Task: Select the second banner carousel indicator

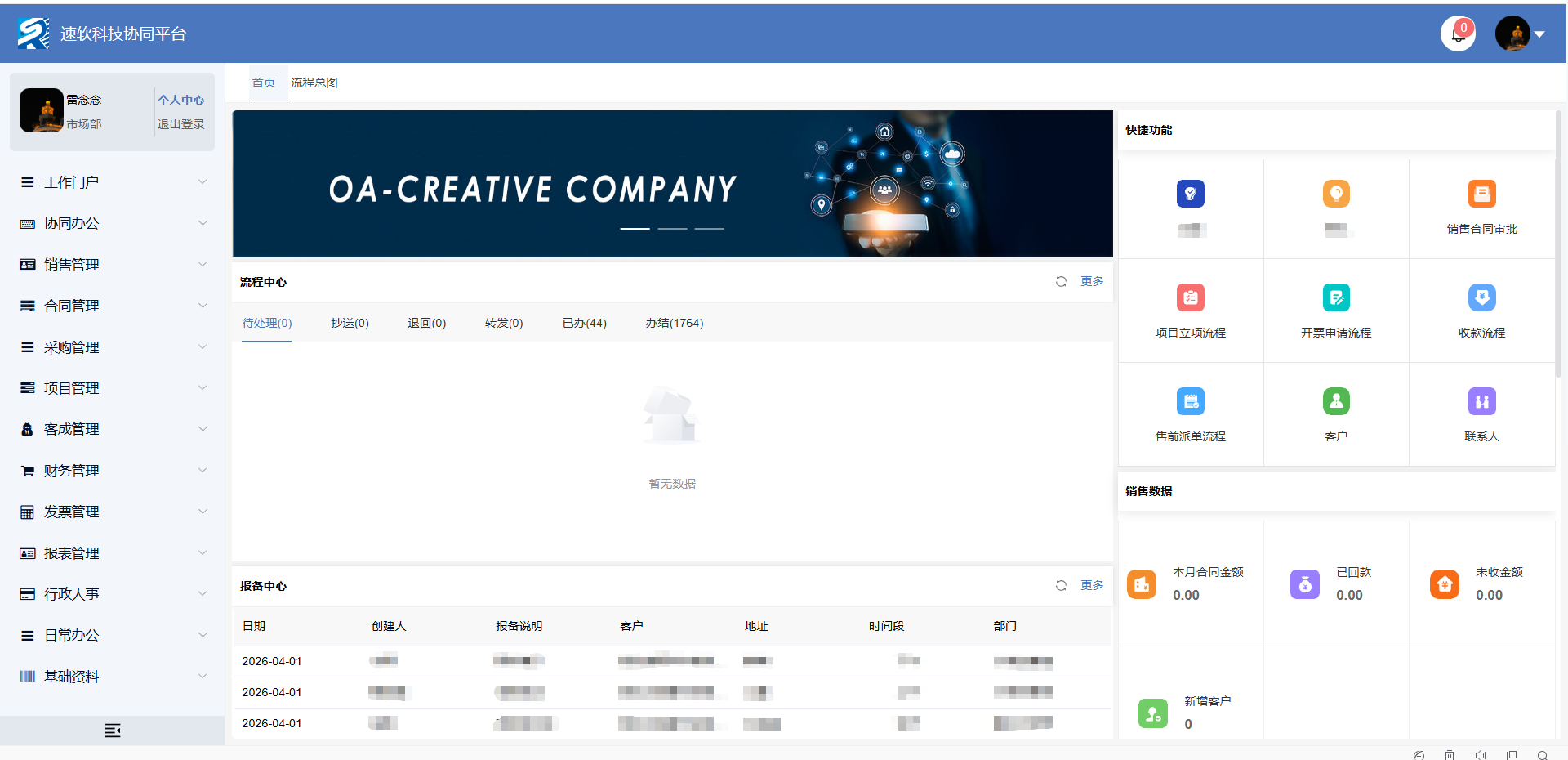Action: click(672, 229)
